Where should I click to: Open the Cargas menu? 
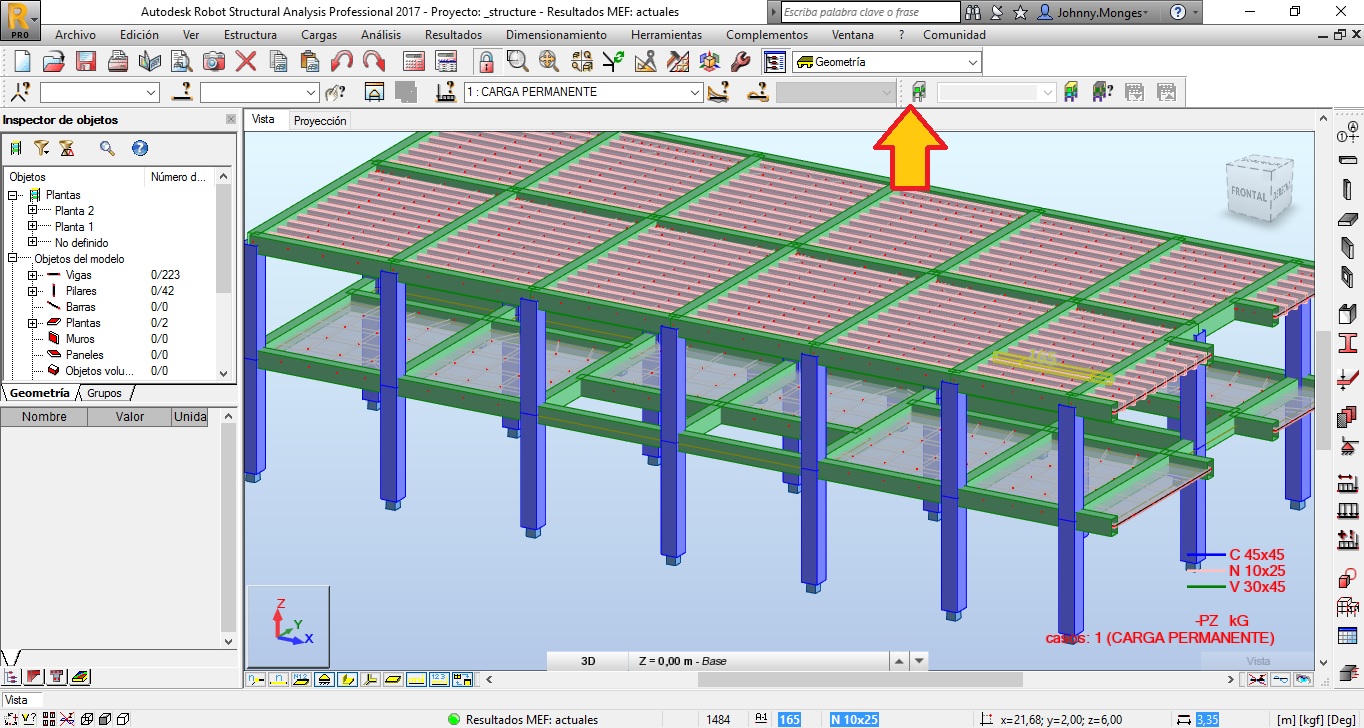(319, 35)
